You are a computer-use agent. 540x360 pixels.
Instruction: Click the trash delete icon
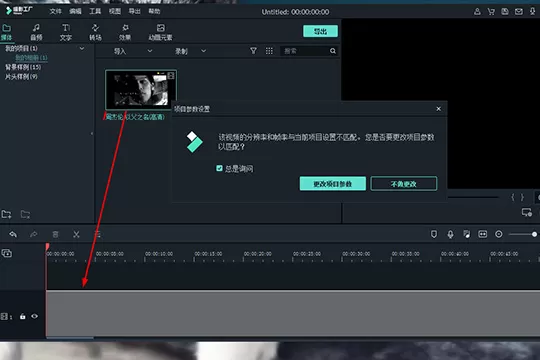point(55,235)
